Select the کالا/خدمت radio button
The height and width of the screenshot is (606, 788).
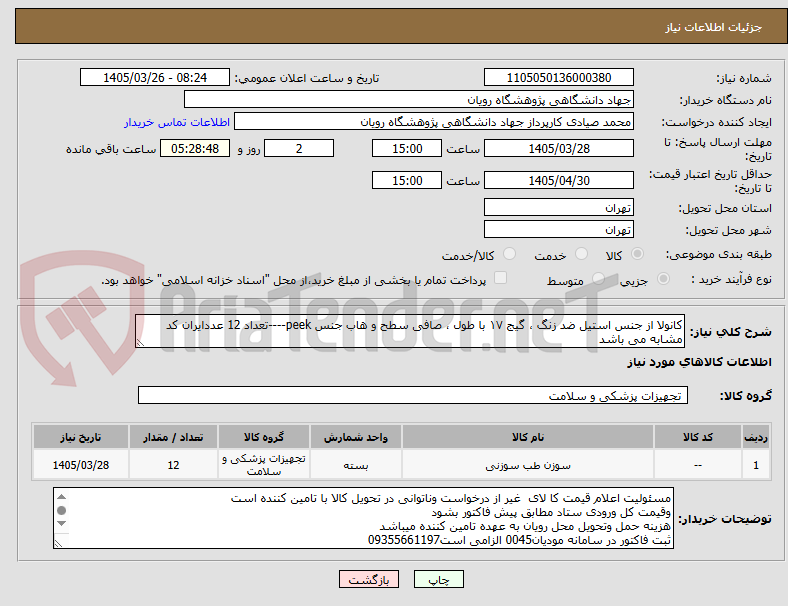coord(510,254)
